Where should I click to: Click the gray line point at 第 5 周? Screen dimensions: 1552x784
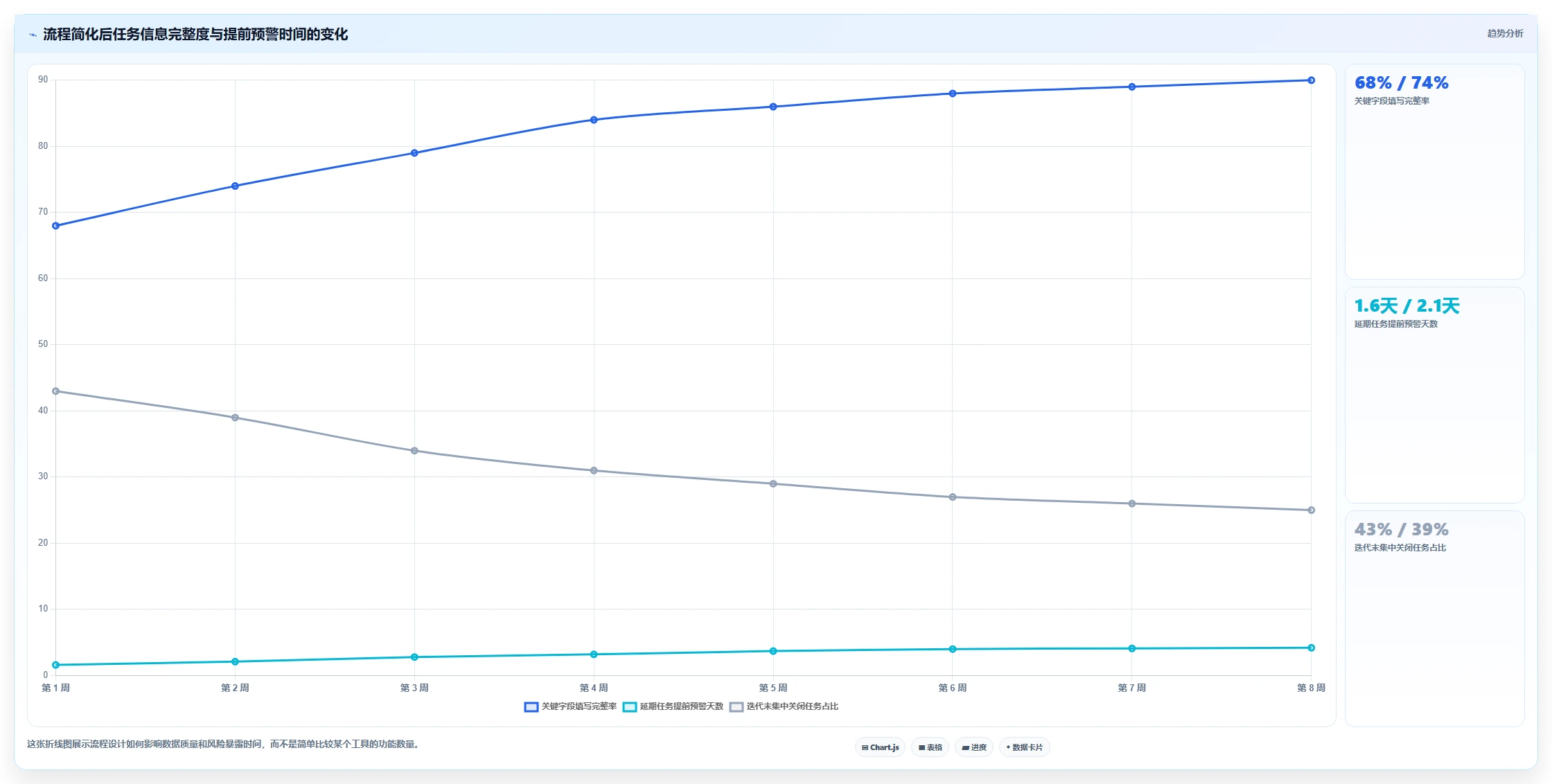tap(773, 484)
